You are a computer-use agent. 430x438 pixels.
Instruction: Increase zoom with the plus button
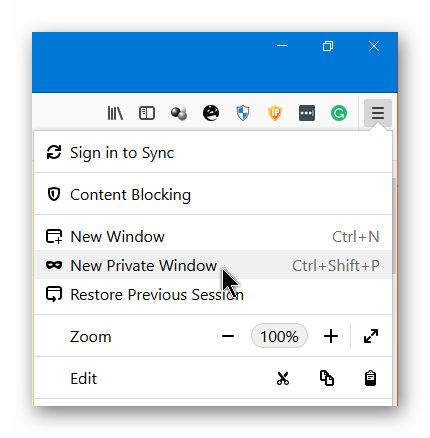[331, 336]
